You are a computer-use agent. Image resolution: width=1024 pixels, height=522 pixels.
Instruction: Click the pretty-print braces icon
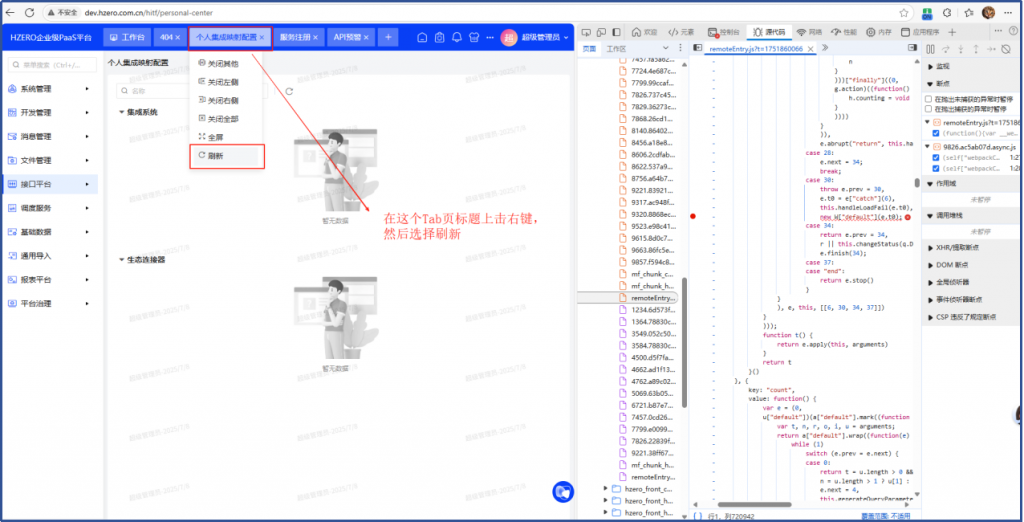click(x=699, y=517)
